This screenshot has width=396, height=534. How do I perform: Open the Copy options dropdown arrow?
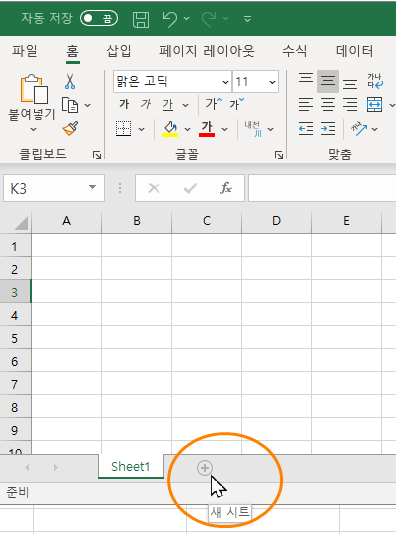pyautogui.click(x=88, y=105)
